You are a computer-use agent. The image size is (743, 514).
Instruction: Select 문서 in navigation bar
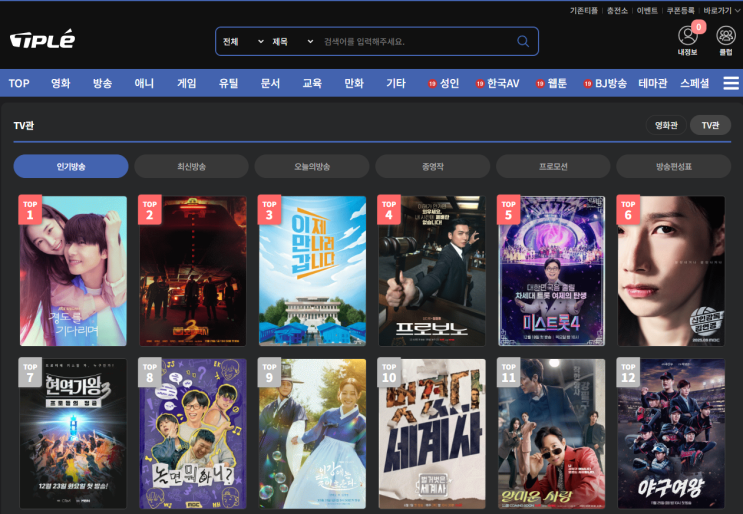(270, 83)
